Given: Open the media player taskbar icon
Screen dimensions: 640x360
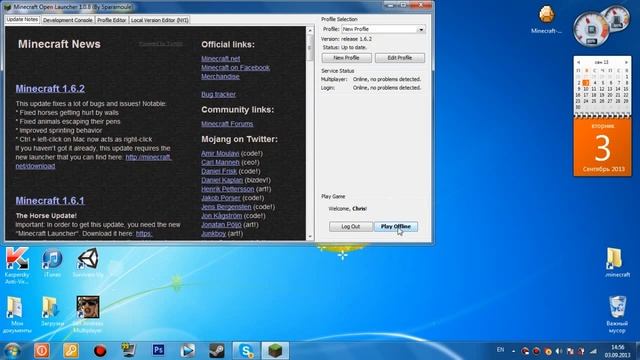Looking at the screenshot, I should pyautogui.click(x=187, y=350).
